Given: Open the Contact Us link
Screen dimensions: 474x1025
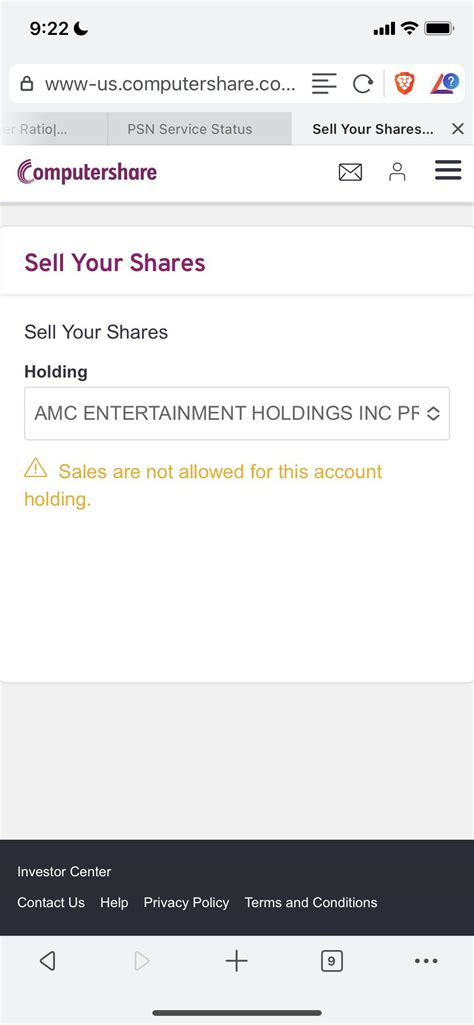Looking at the screenshot, I should coord(51,903).
